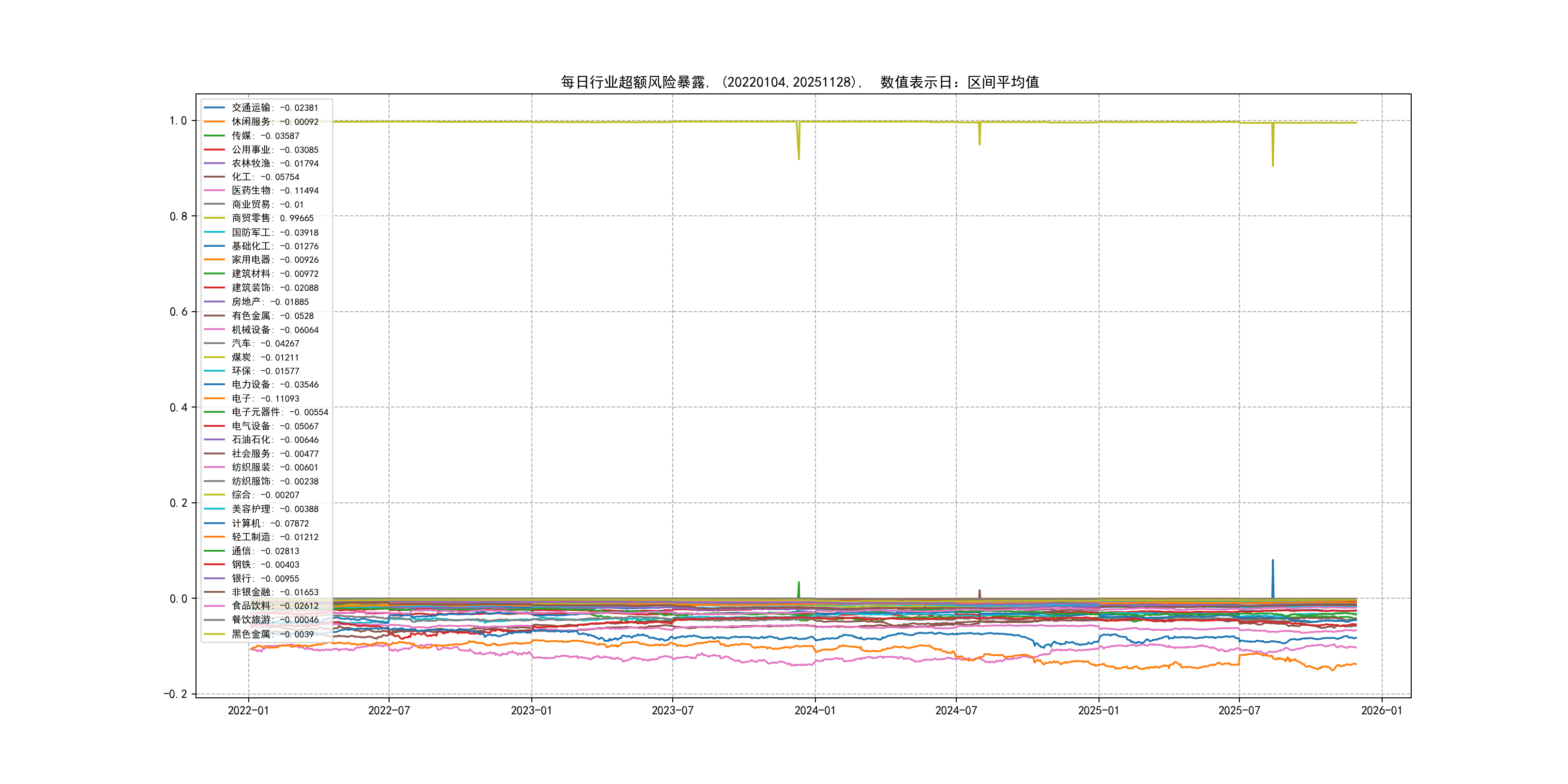Click the -0.2 y-axis tick label

pyautogui.click(x=175, y=694)
